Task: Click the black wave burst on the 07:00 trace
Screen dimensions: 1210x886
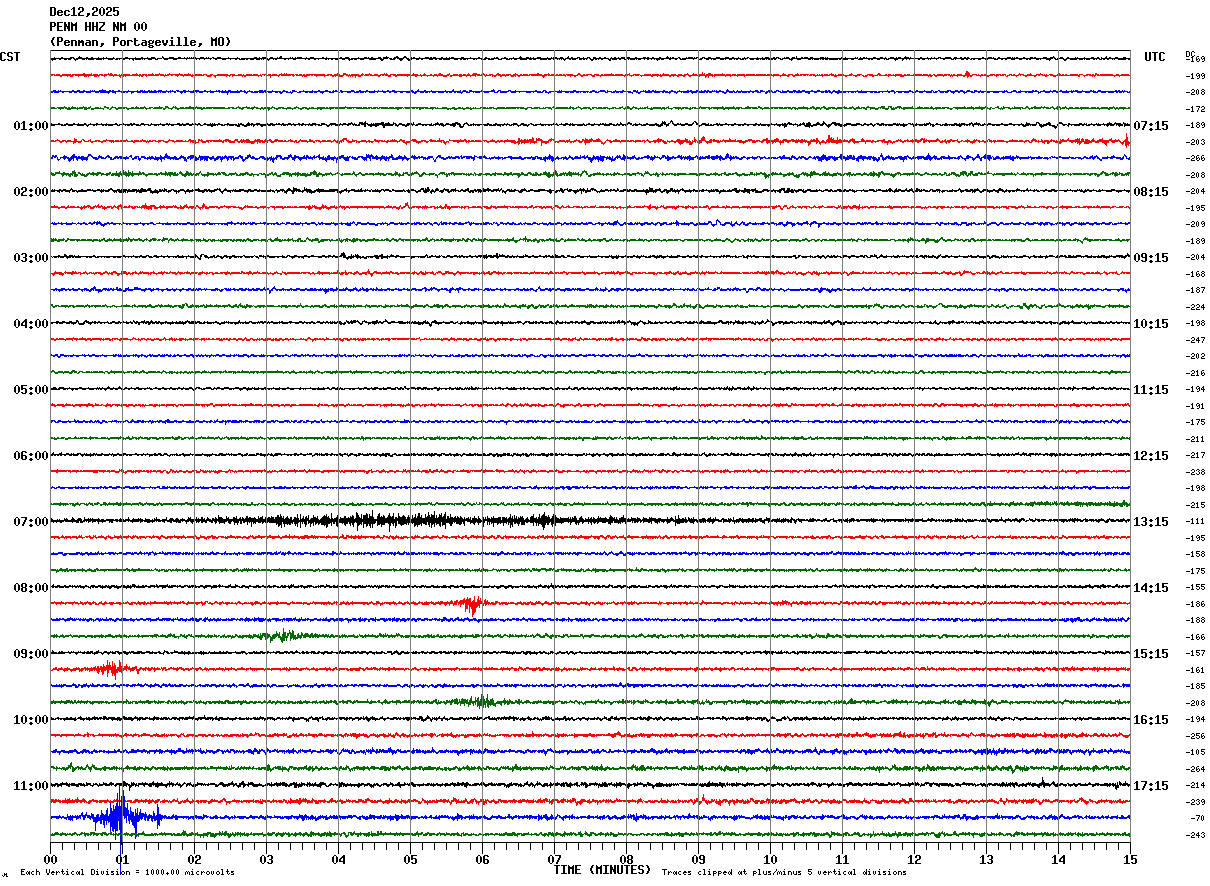Action: 400,520
